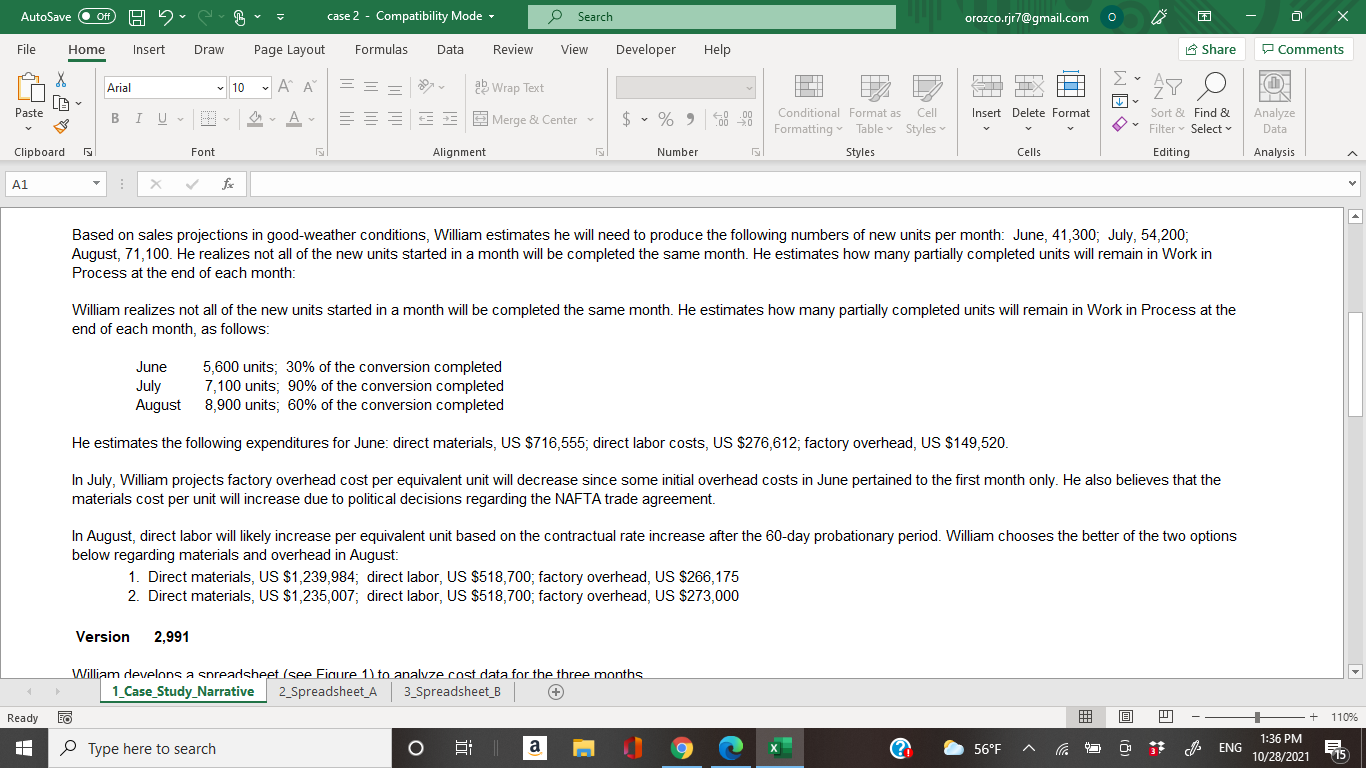Click the Share button

tap(1211, 49)
